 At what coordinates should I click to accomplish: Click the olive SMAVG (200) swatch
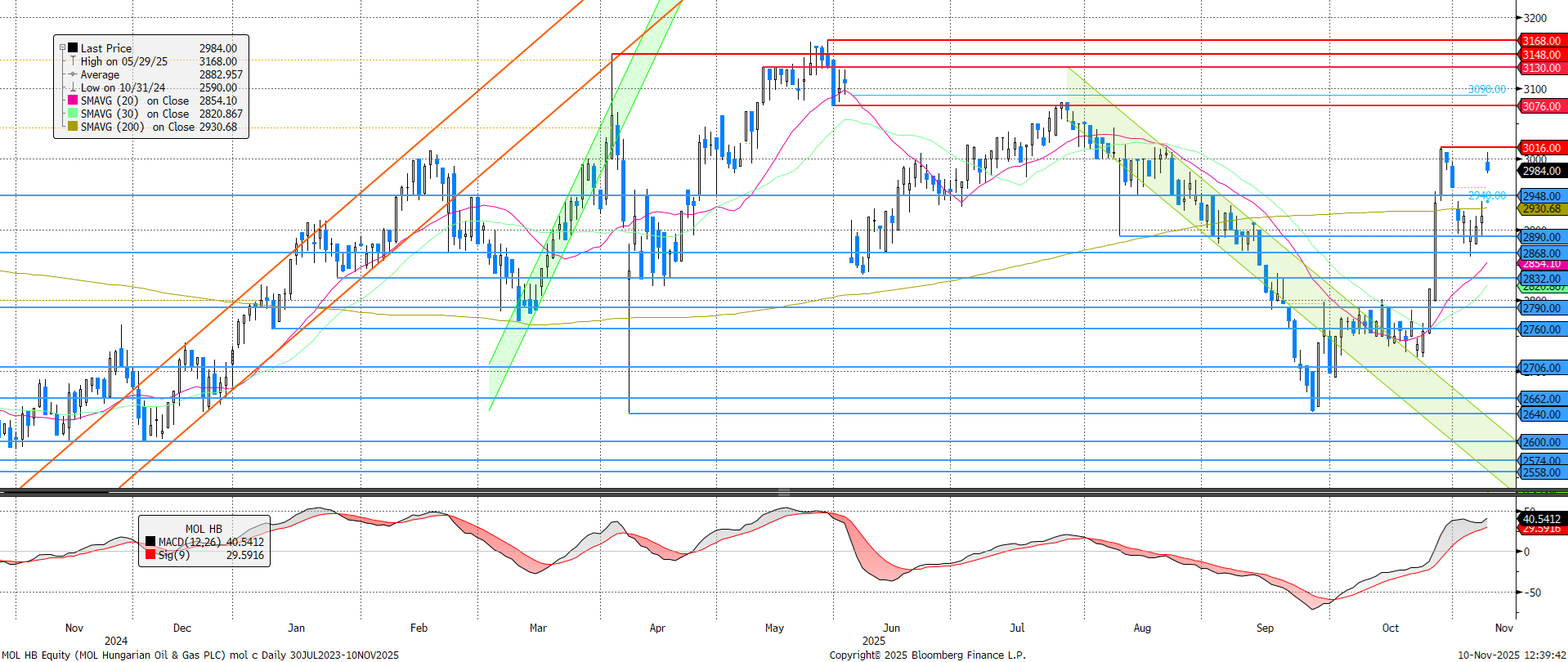click(73, 127)
